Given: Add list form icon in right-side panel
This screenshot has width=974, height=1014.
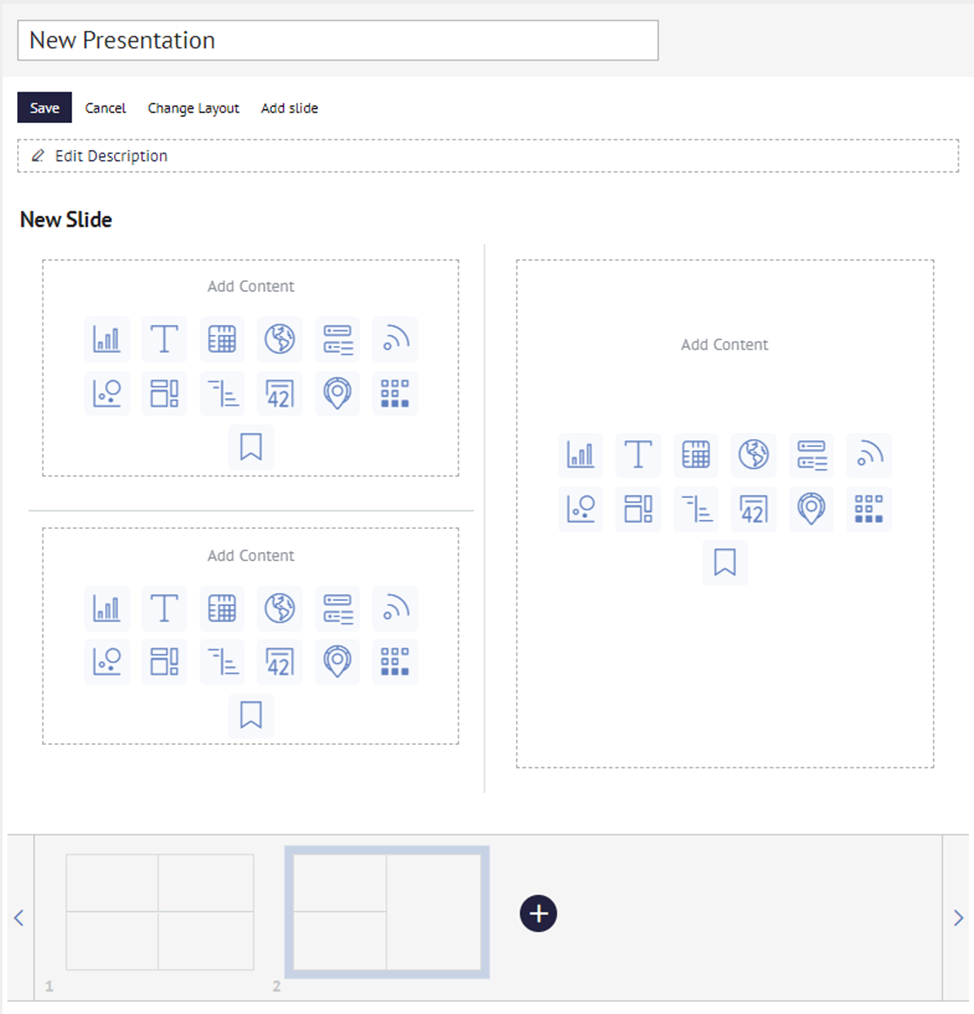Looking at the screenshot, I should point(812,455).
